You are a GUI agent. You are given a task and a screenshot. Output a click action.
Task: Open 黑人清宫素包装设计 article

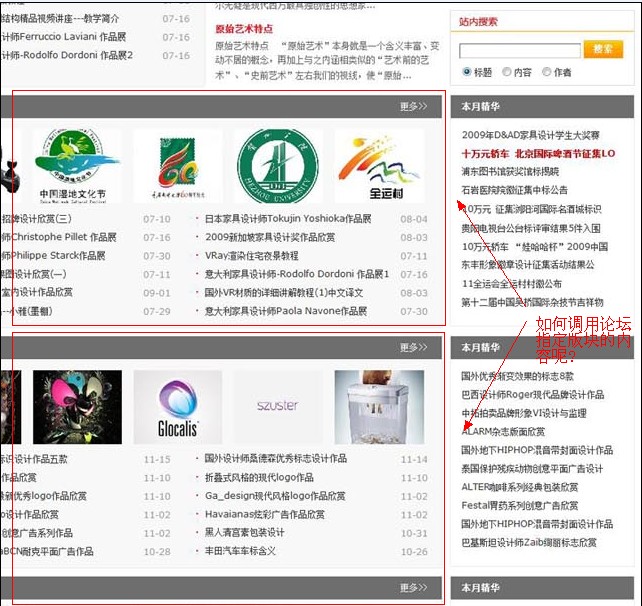click(244, 533)
